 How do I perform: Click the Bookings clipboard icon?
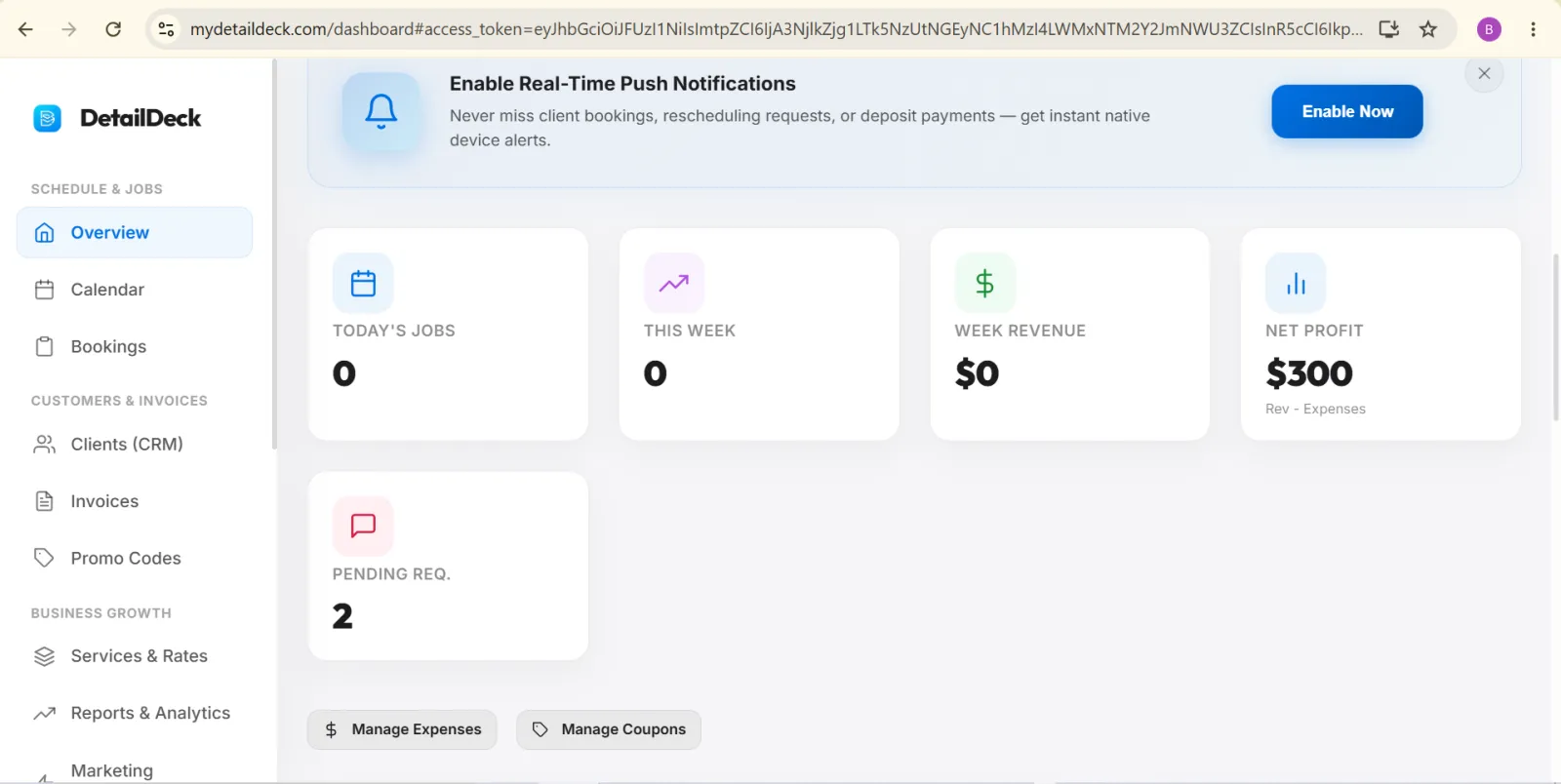(x=44, y=346)
